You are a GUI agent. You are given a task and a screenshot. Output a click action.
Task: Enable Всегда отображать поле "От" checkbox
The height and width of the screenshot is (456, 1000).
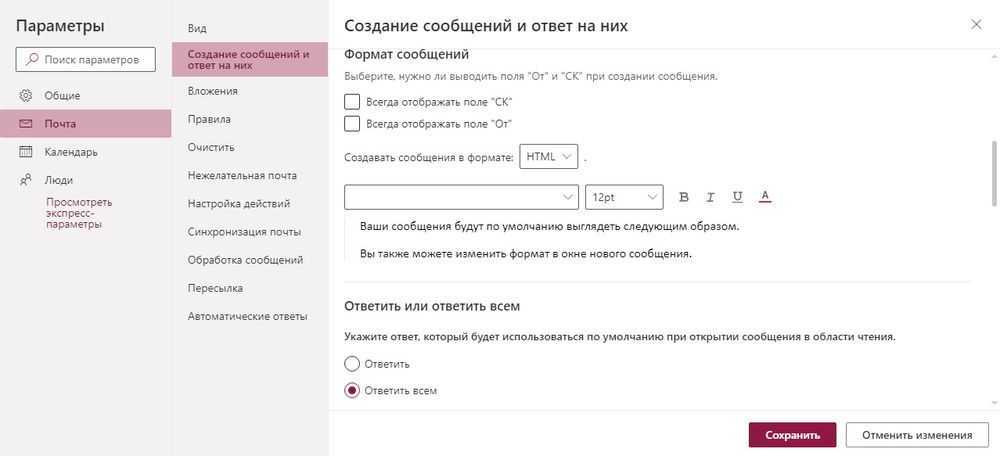click(352, 124)
